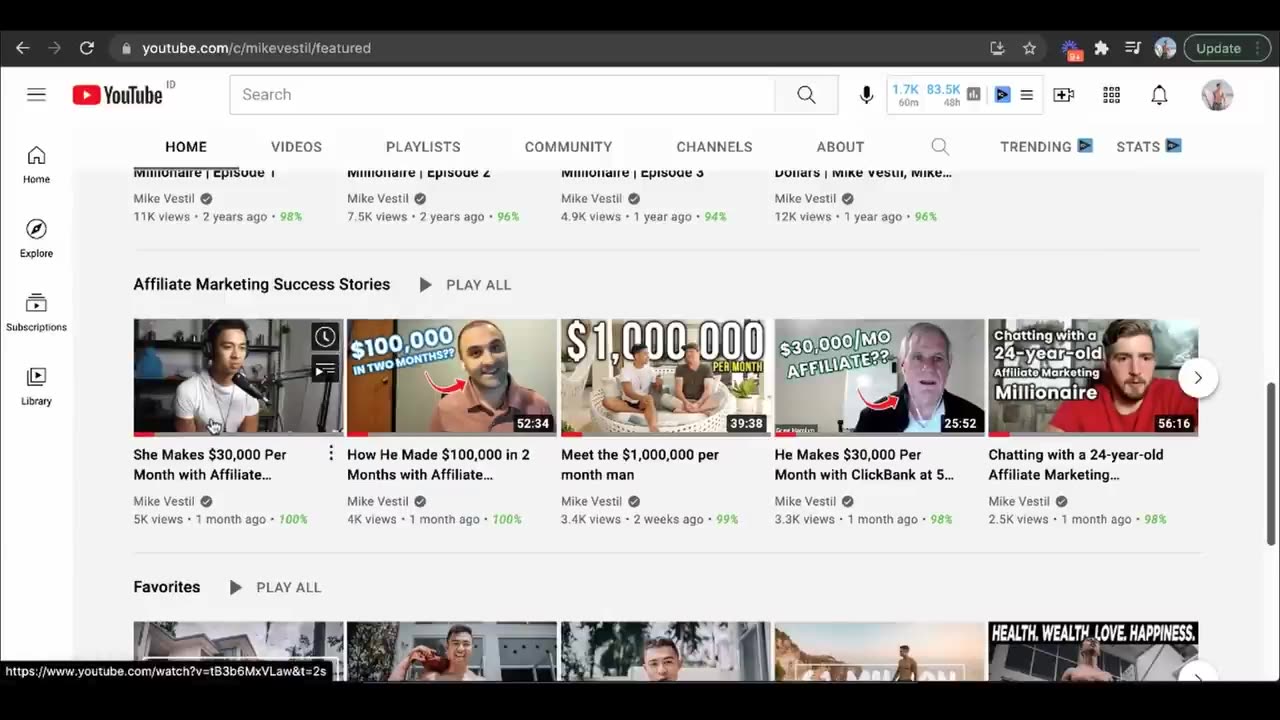Screen dimensions: 1280x720
Task: Click the browser forward arrow
Action: point(54,48)
